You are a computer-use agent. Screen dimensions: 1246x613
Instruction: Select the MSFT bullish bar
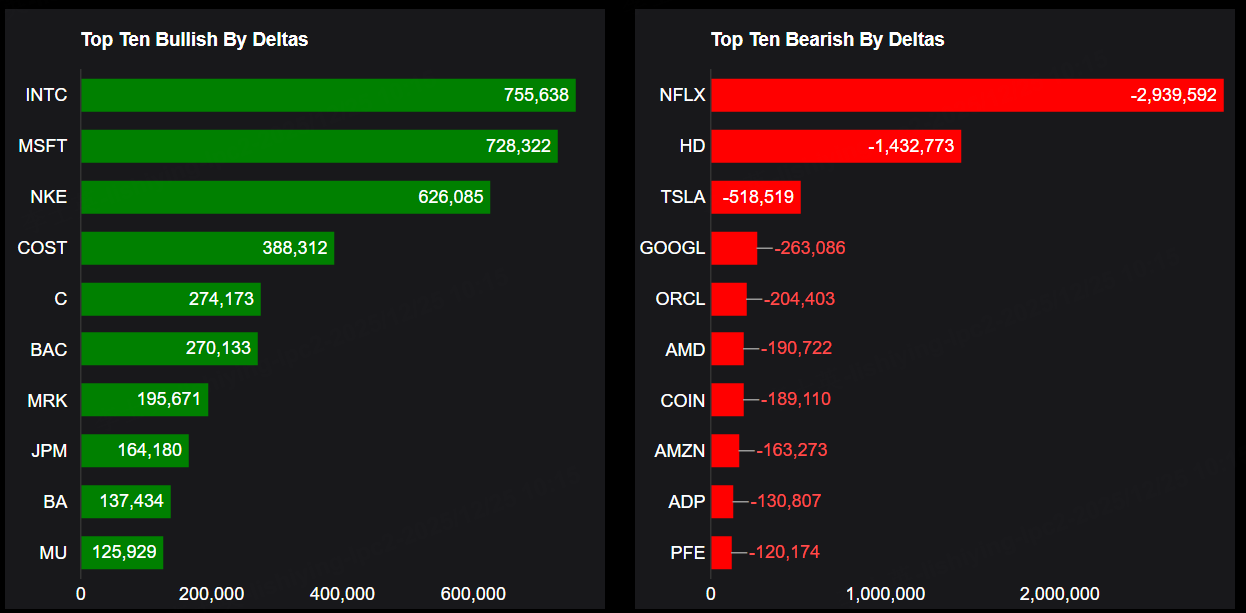pos(319,146)
